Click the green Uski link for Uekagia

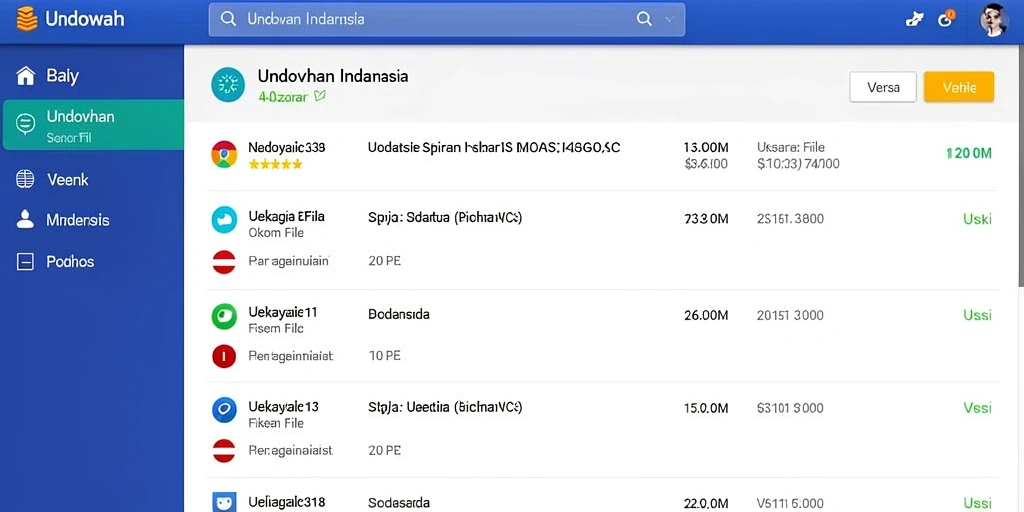pyautogui.click(x=977, y=219)
